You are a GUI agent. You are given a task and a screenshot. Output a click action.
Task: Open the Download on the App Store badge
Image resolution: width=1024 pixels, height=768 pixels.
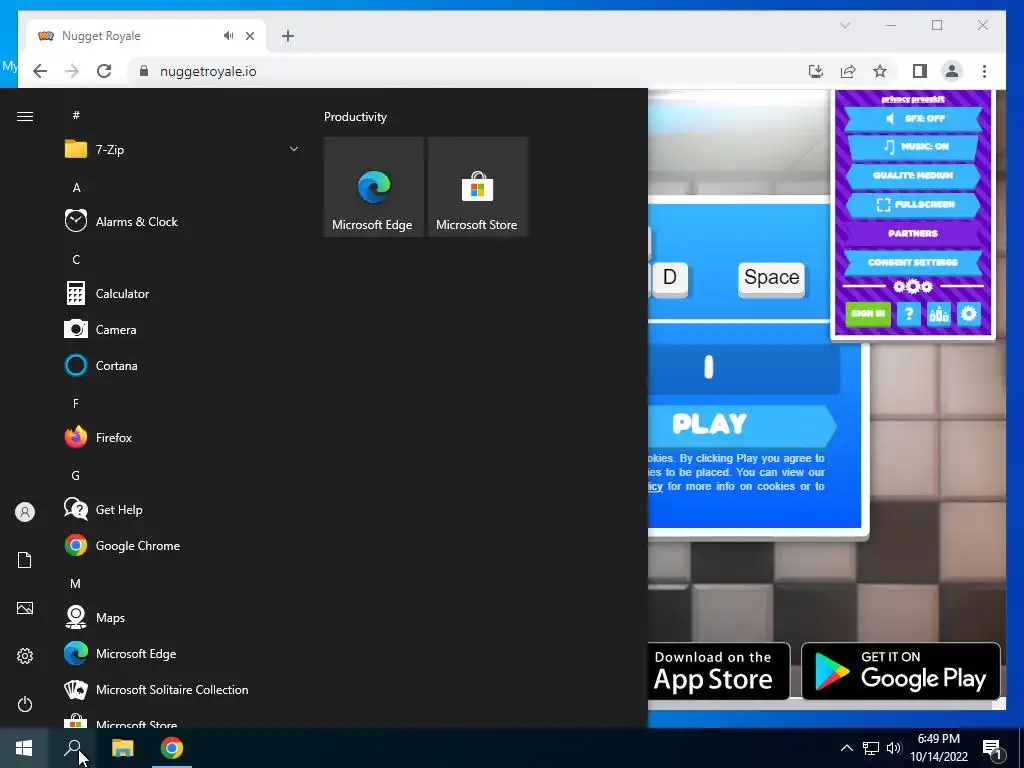(x=719, y=671)
